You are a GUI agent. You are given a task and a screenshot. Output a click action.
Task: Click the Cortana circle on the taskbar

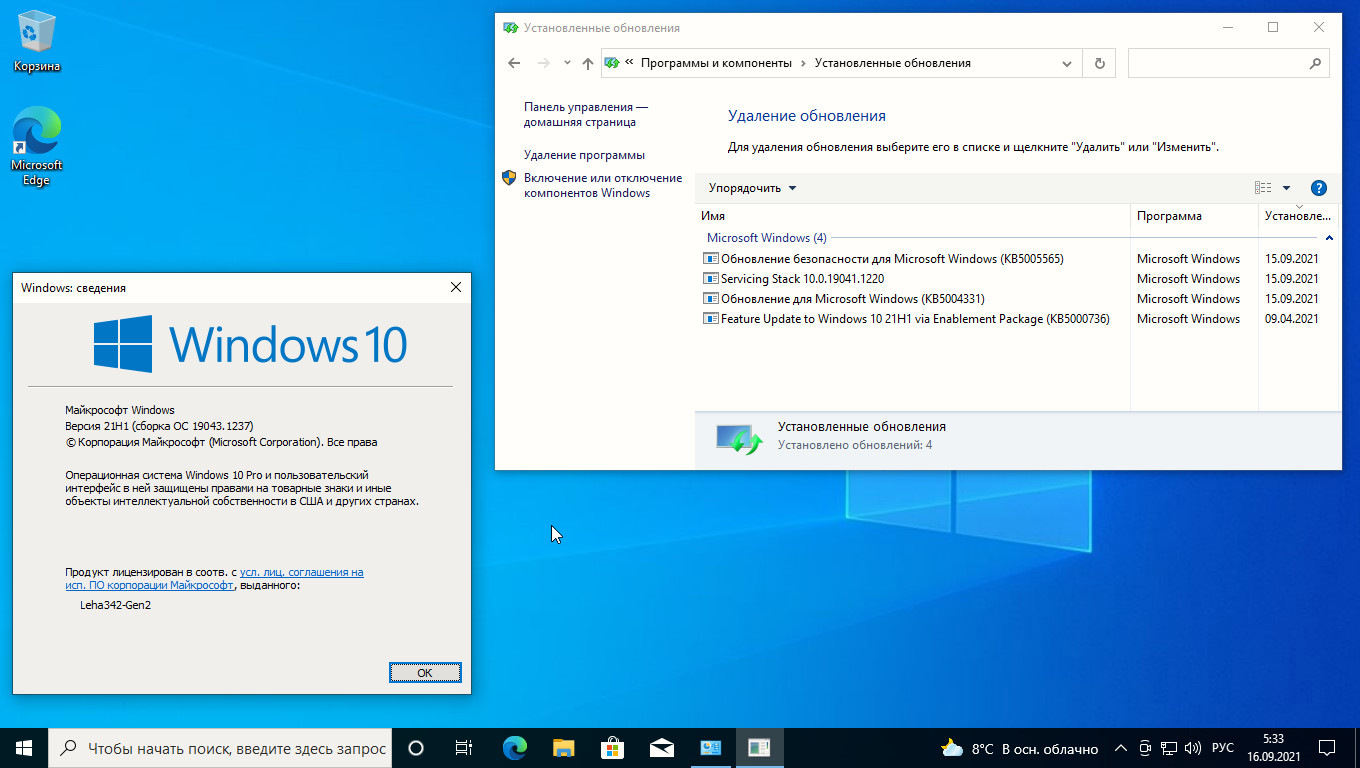(416, 748)
